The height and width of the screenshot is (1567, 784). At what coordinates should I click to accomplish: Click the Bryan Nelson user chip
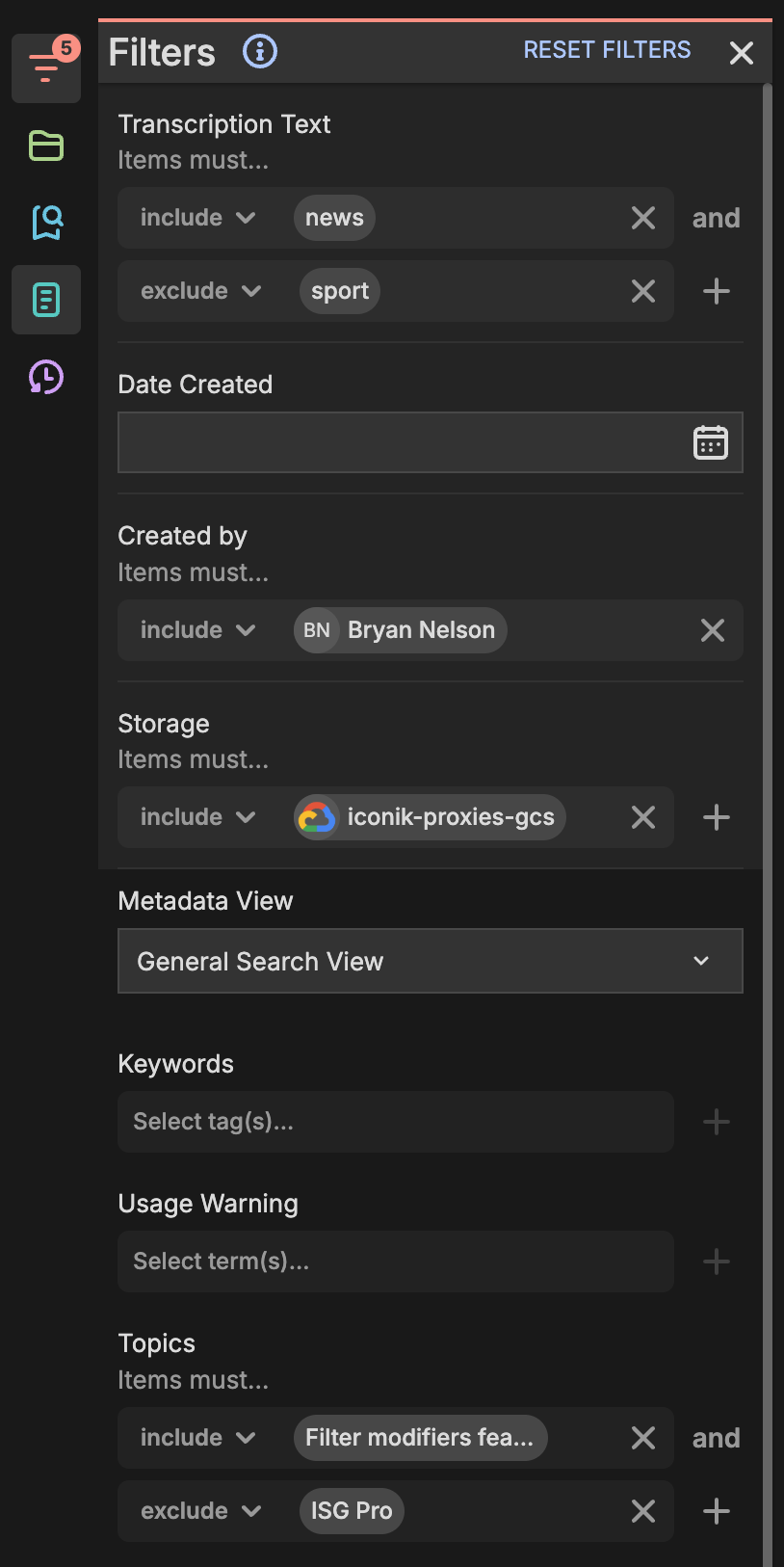(401, 630)
